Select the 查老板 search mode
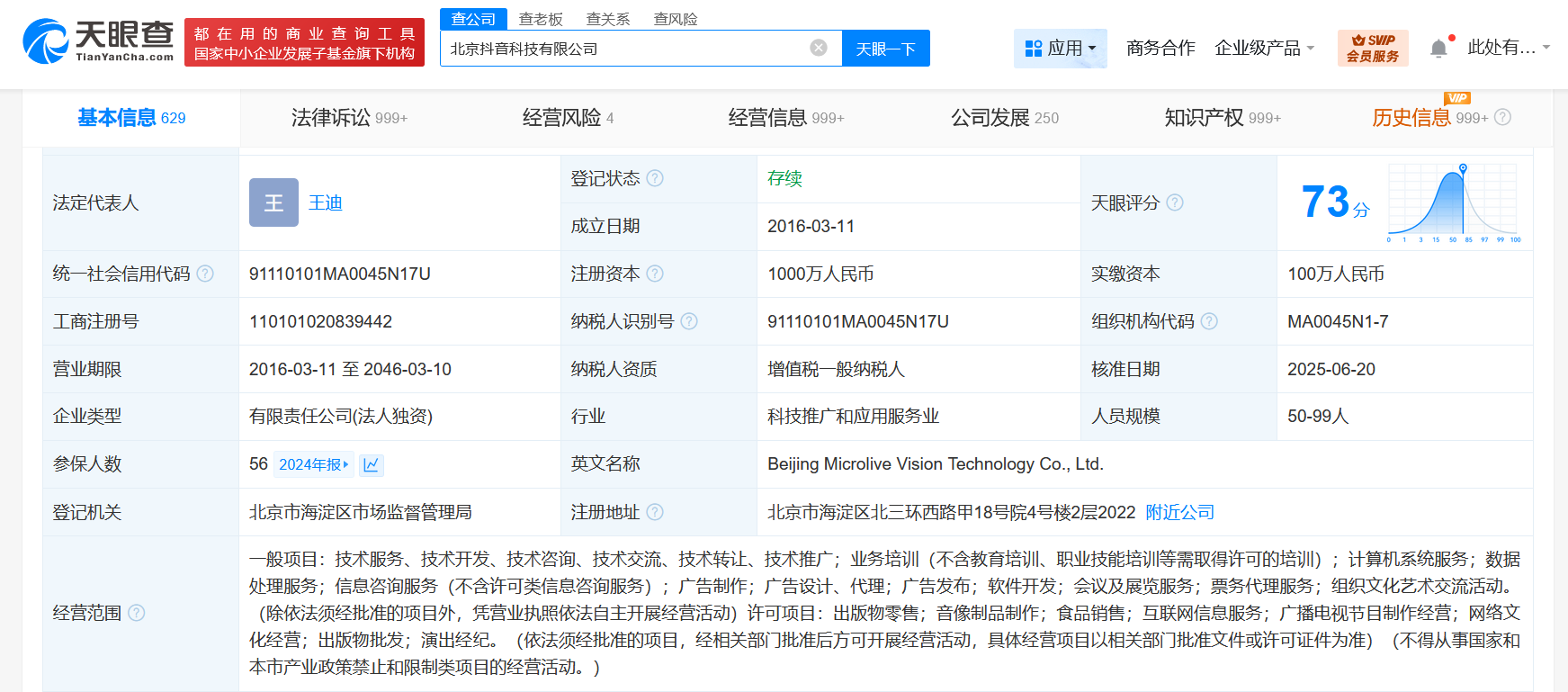1568x692 pixels. coord(541,19)
